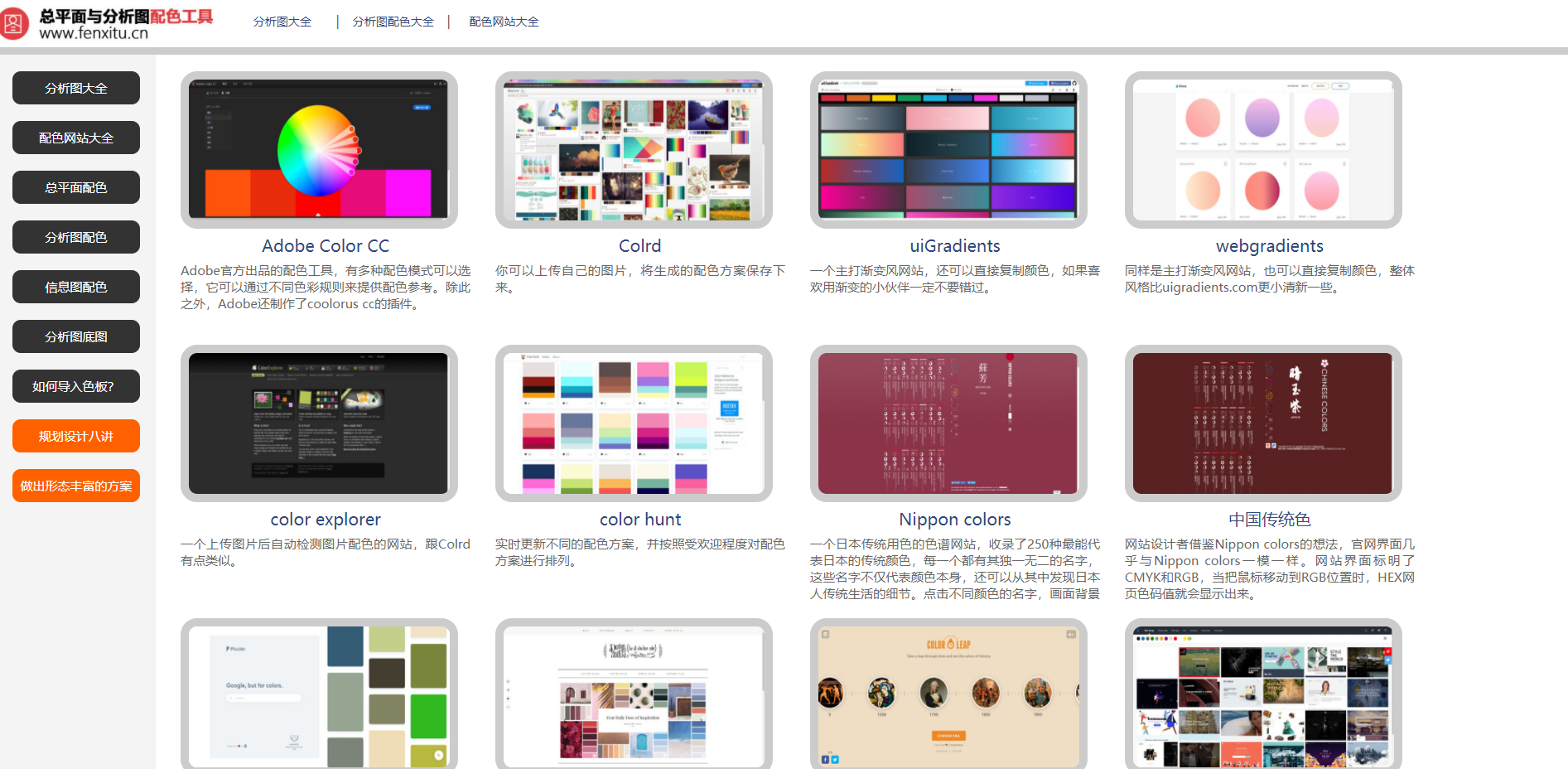This screenshot has height=769, width=1568.
Task: Click the 中国传统色 title link
Action: coord(1270,520)
